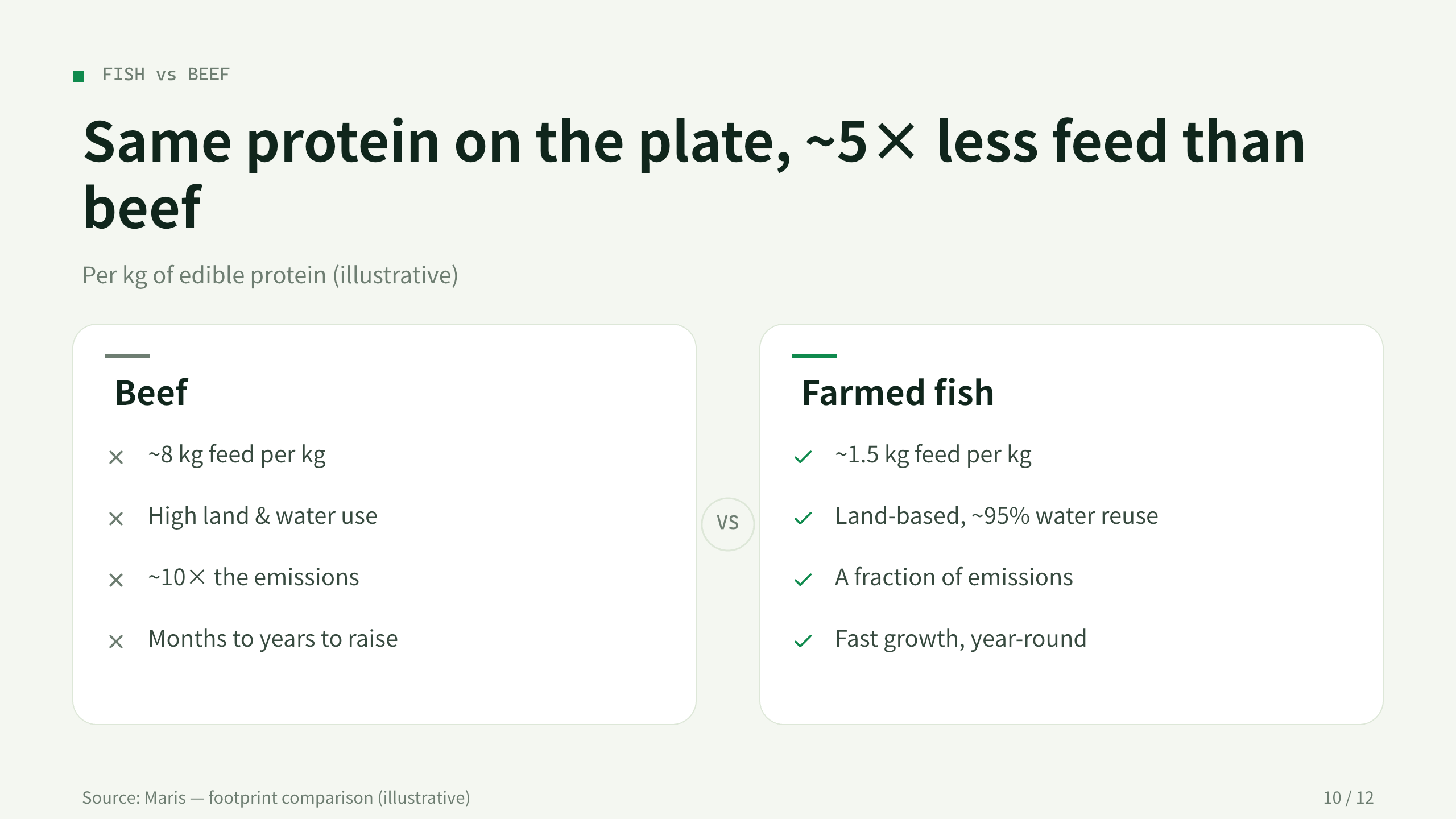Click the checkmark beside ~1.5 kg feed per kg

(803, 457)
